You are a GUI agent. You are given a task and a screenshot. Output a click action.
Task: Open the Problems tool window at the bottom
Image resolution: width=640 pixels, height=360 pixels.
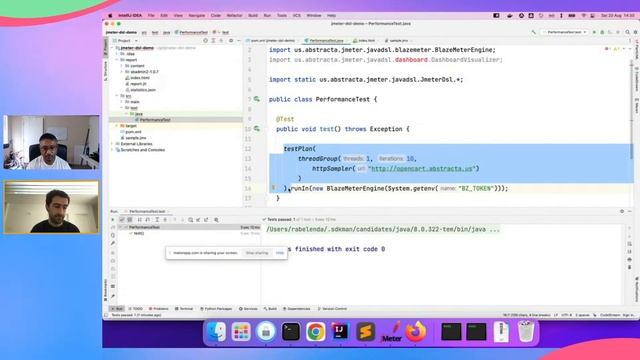[159, 309]
